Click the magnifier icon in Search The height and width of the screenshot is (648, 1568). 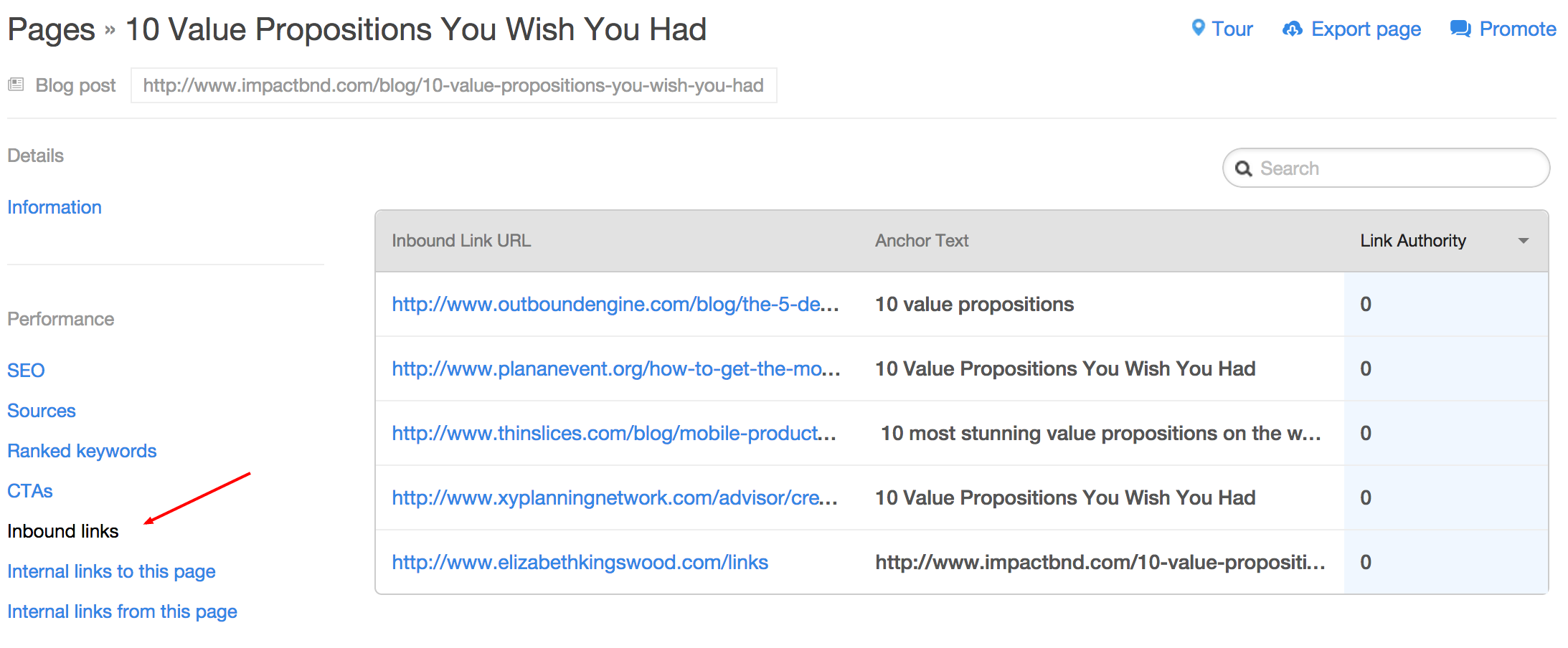click(x=1244, y=168)
